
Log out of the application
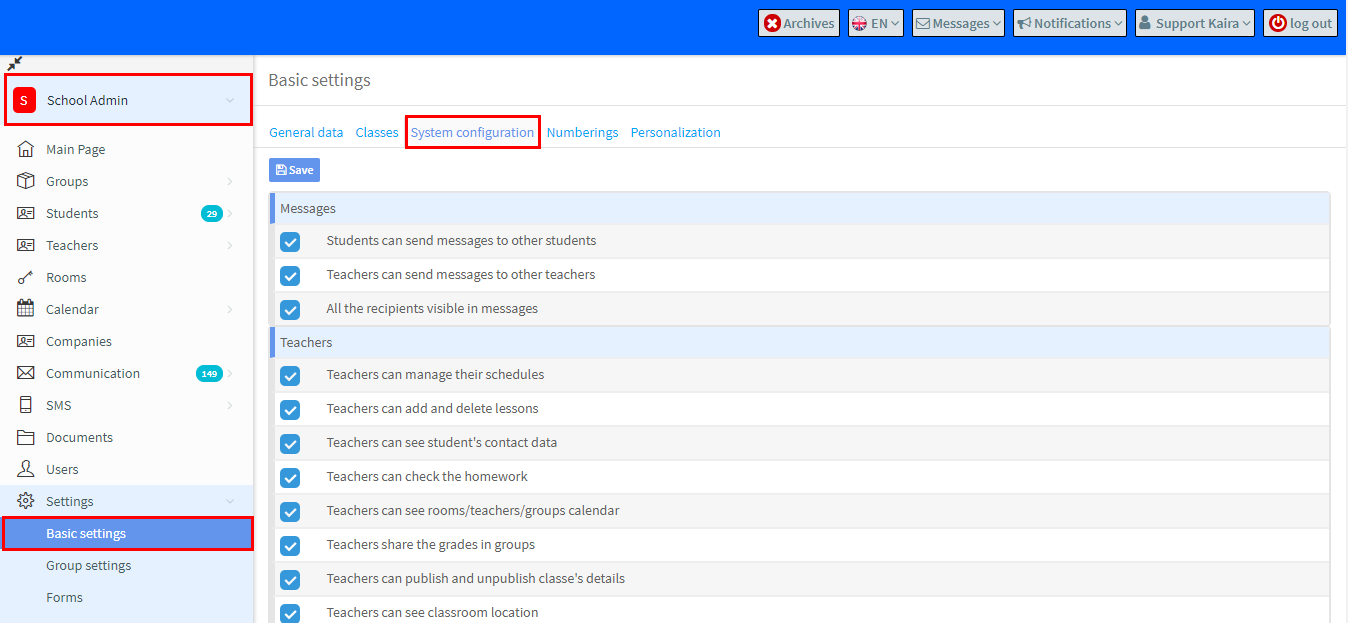pyautogui.click(x=1300, y=22)
